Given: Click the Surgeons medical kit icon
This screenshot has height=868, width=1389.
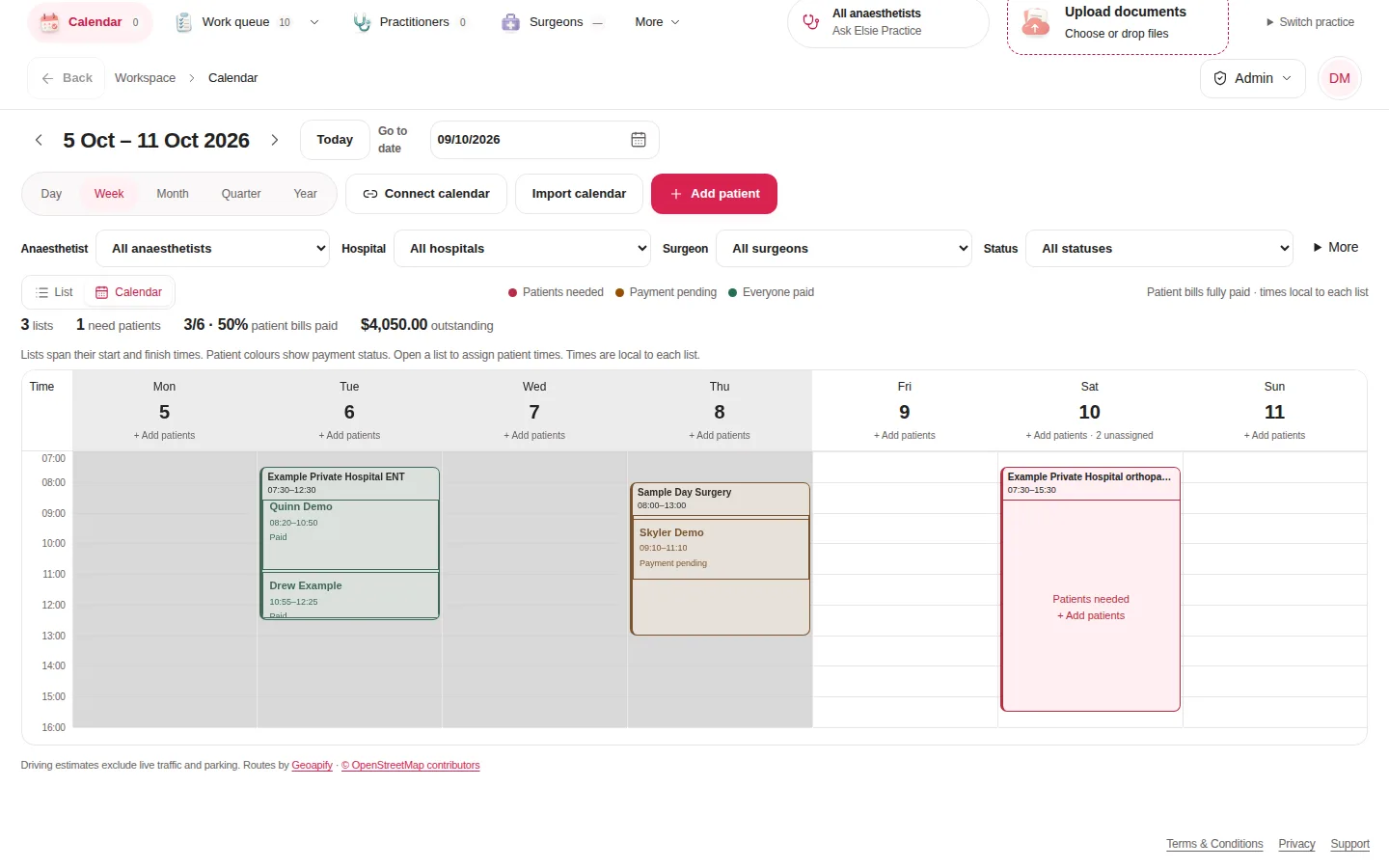Looking at the screenshot, I should coord(511,22).
